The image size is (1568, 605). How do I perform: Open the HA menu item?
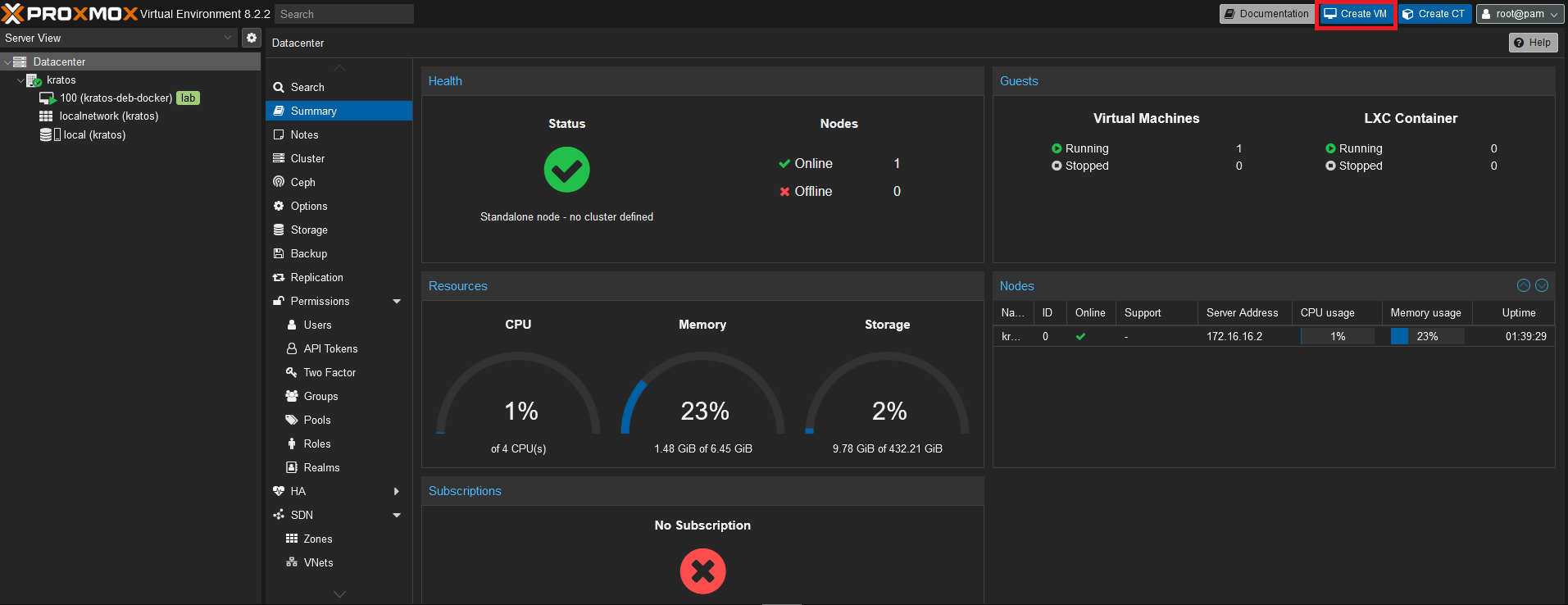[339, 491]
